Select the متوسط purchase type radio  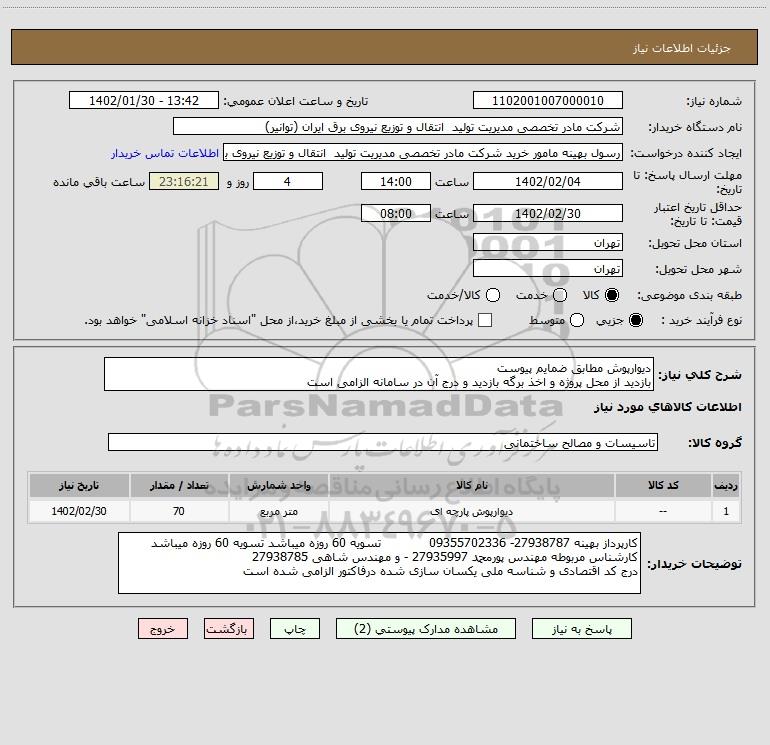click(x=577, y=320)
